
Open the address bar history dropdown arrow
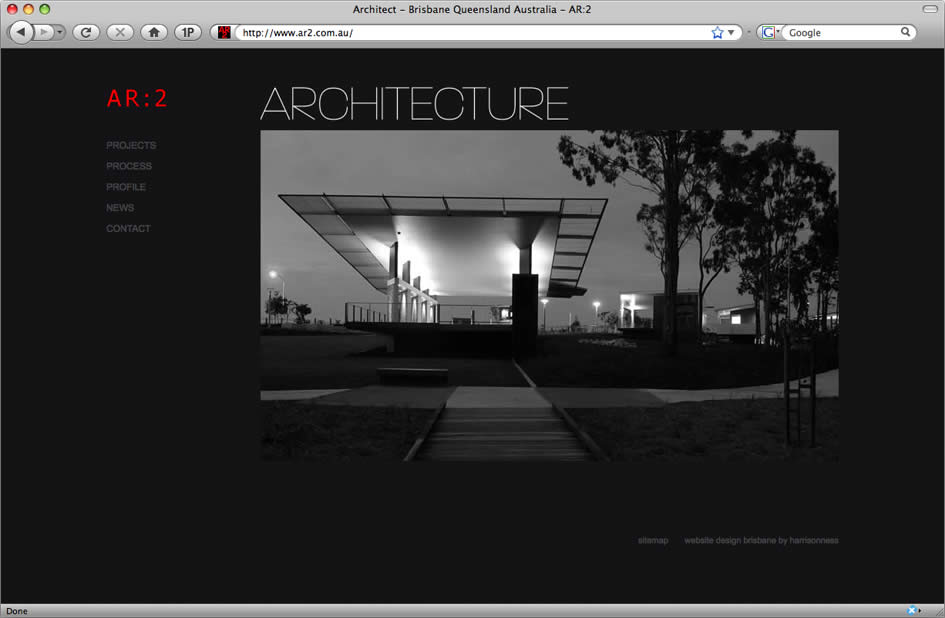[x=731, y=33]
